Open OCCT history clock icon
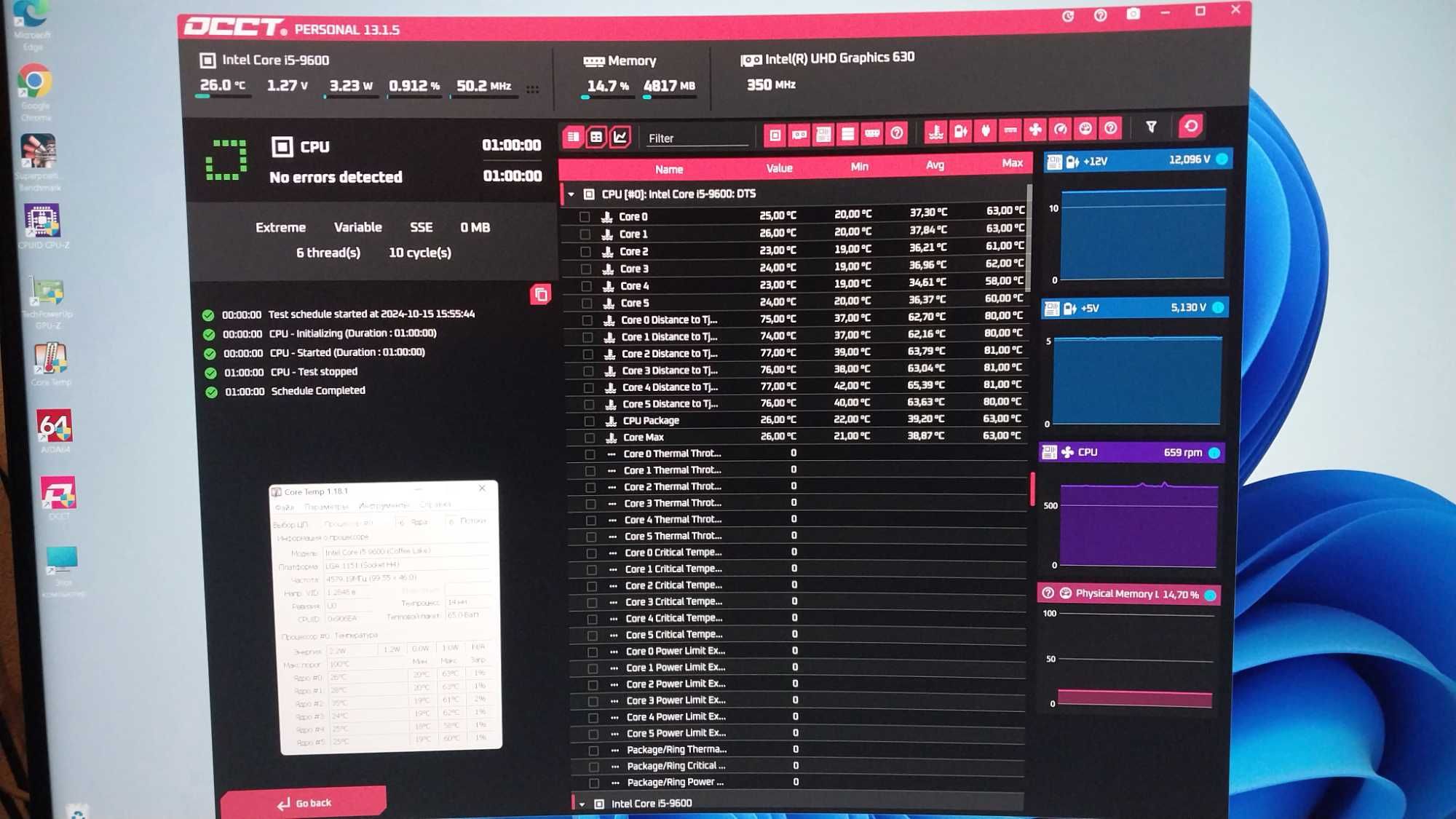 (x=1068, y=15)
